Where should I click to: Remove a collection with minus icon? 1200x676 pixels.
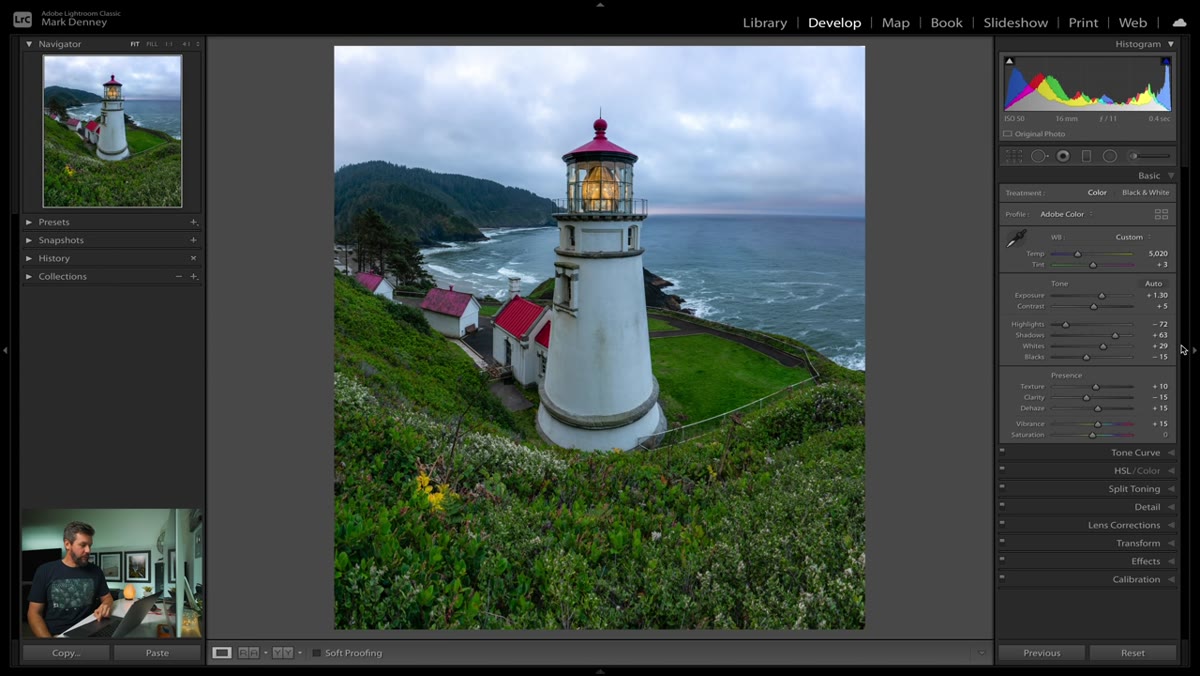coord(179,276)
